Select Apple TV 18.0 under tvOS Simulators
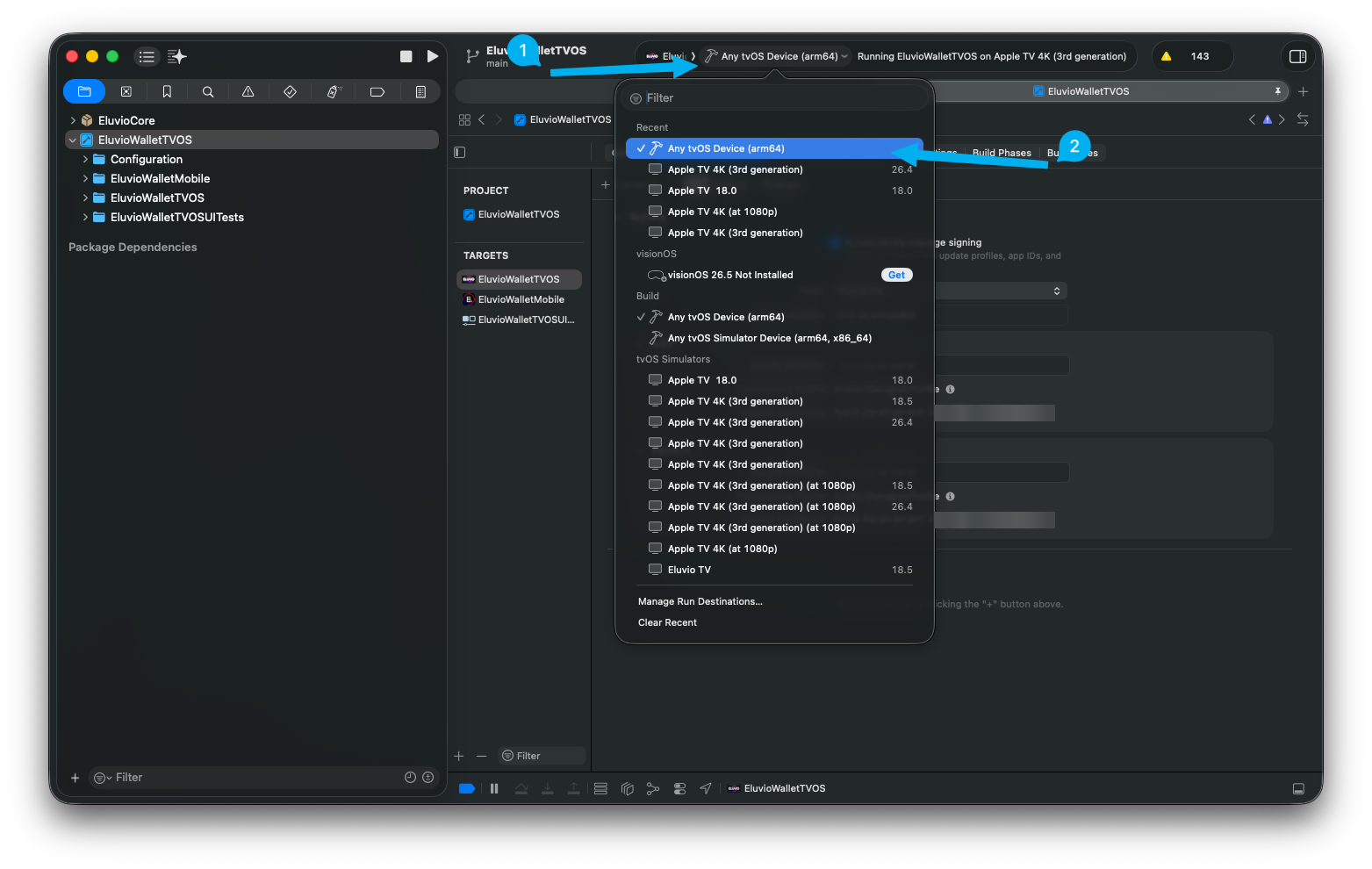 pyautogui.click(x=774, y=380)
